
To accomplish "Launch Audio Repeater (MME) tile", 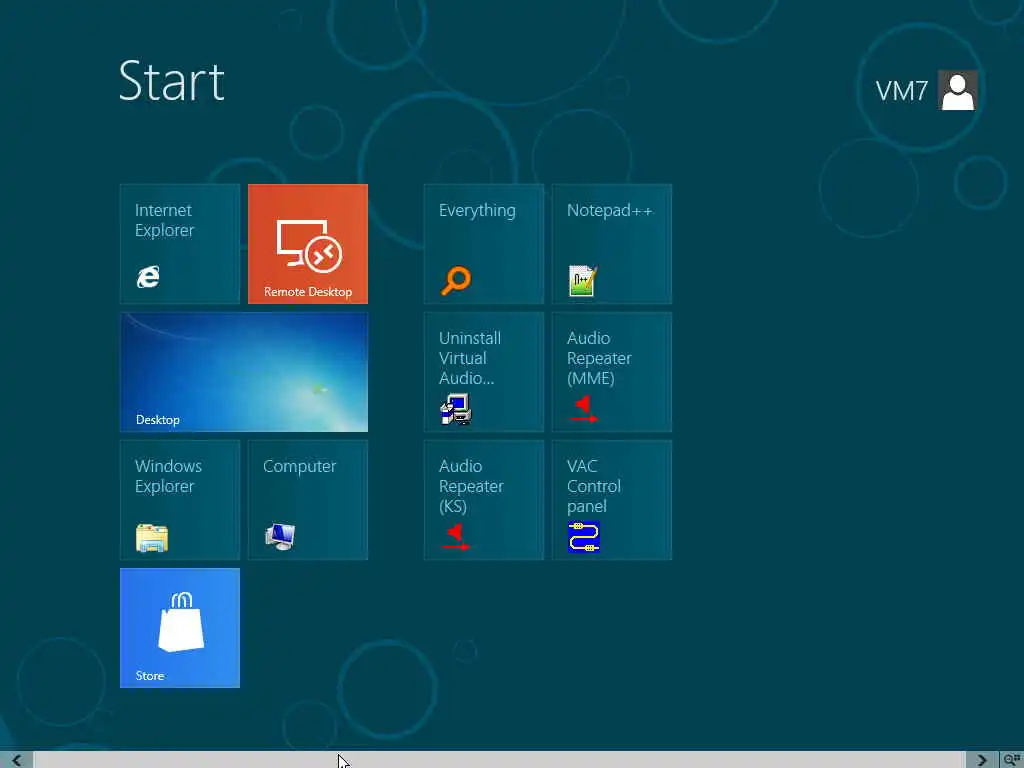I will pyautogui.click(x=611, y=372).
